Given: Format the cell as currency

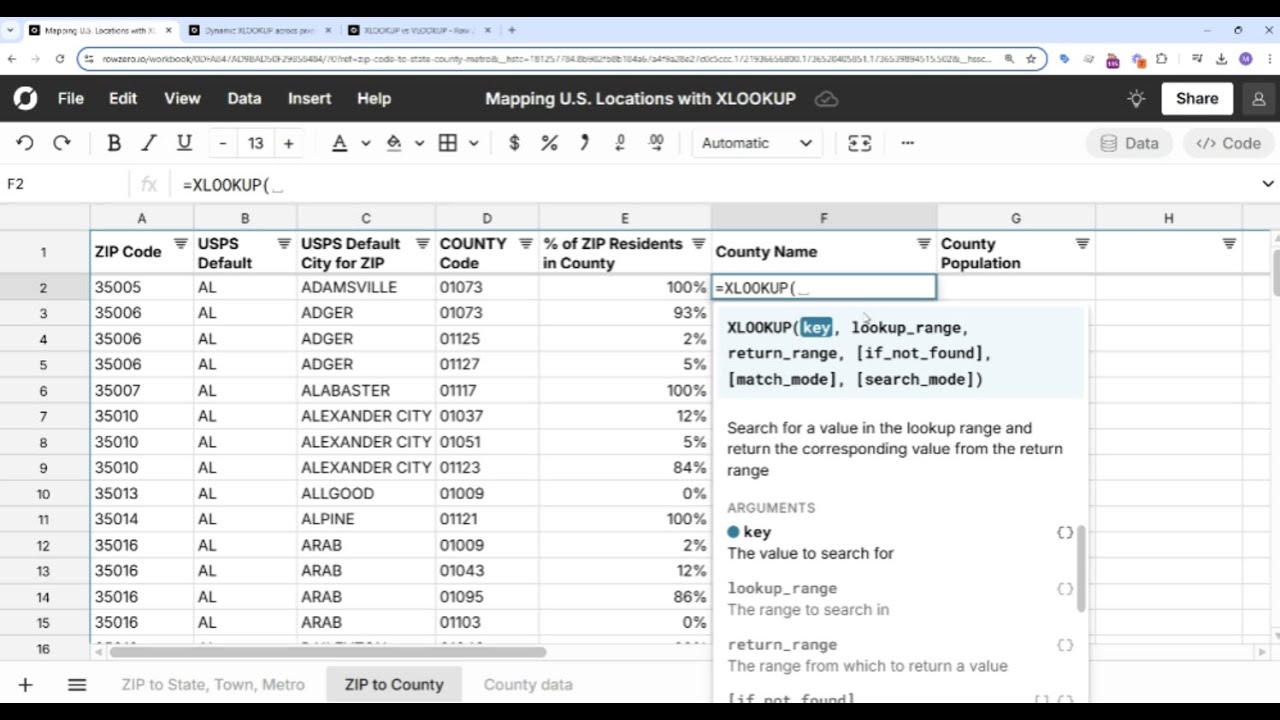Looking at the screenshot, I should [x=514, y=143].
